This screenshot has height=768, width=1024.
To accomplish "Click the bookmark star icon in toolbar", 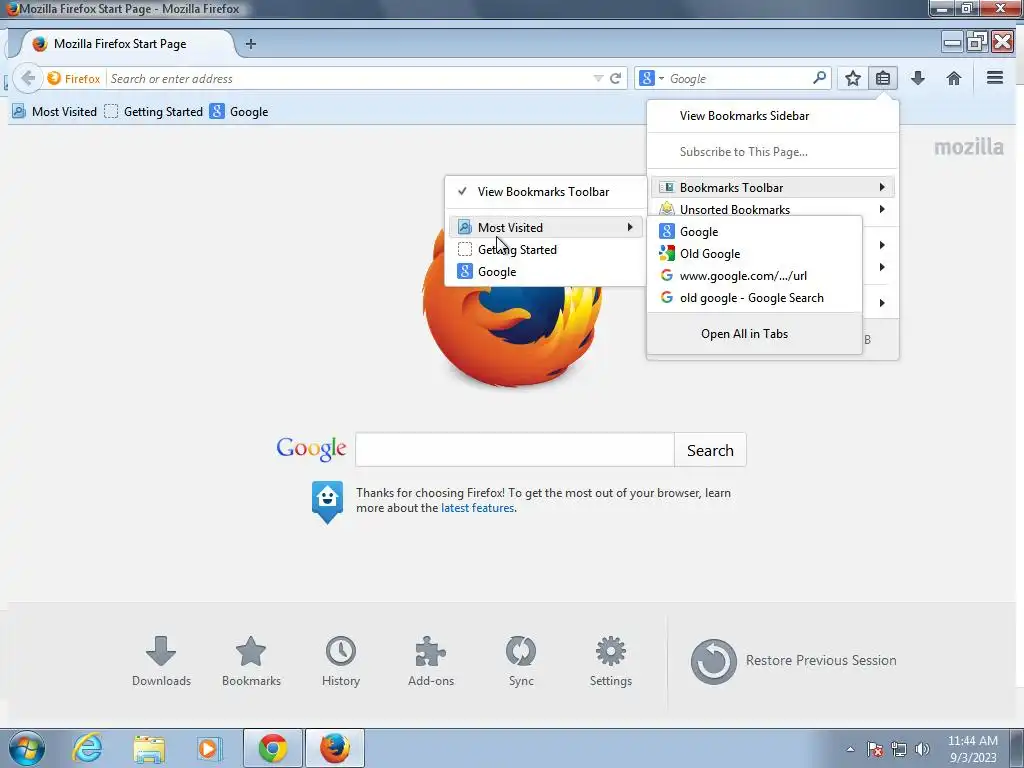I will coord(852,78).
